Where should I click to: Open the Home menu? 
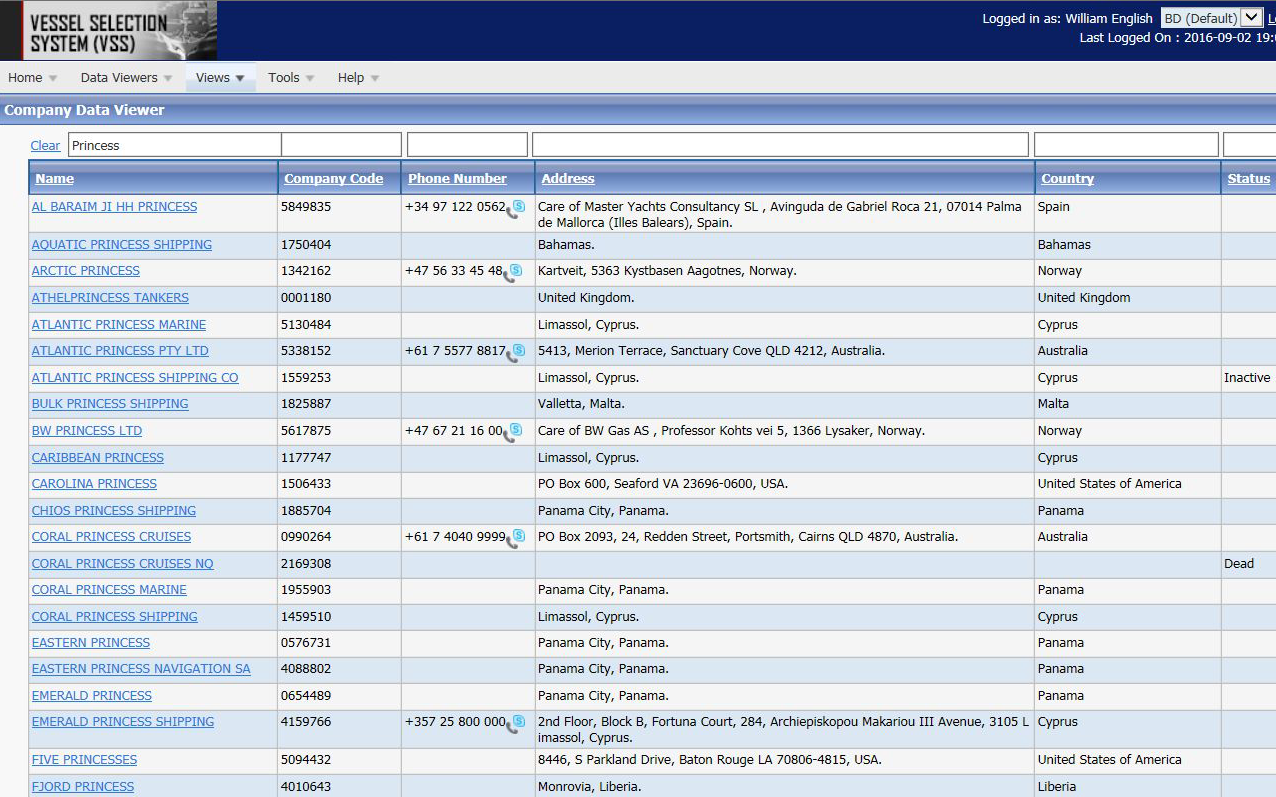click(x=33, y=78)
